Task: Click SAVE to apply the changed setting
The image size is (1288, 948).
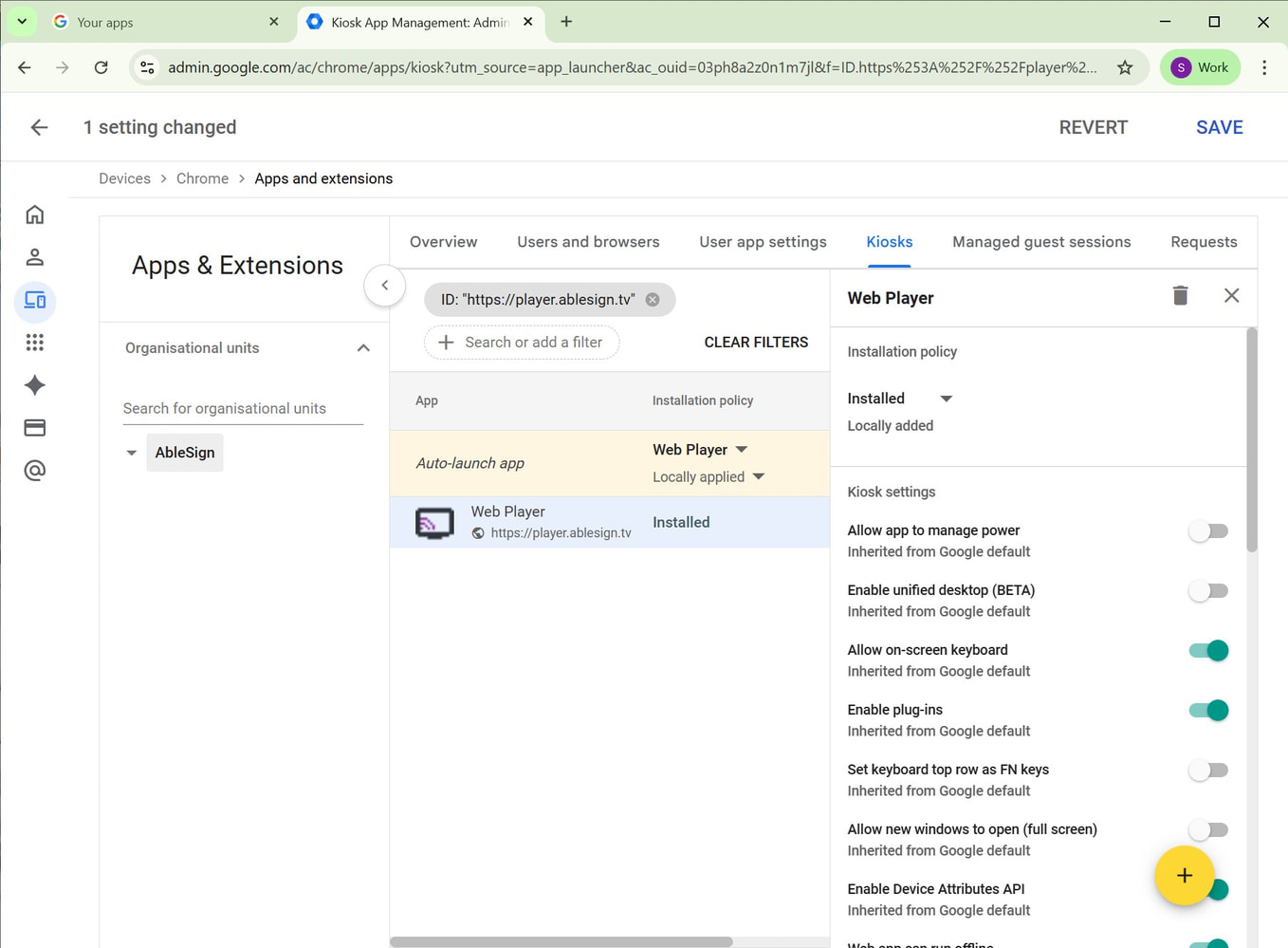Action: pos(1219,126)
